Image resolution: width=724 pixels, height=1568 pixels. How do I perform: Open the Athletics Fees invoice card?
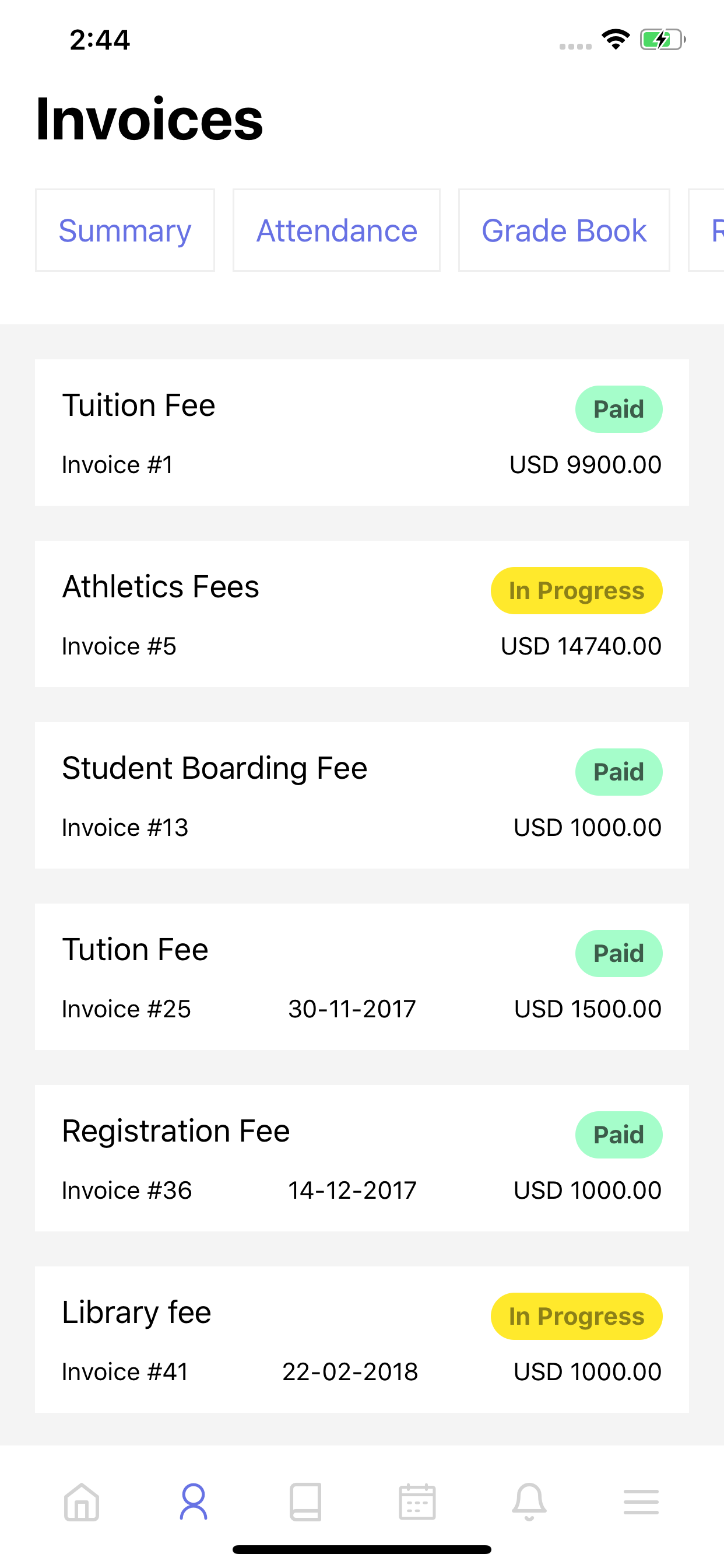(362, 614)
